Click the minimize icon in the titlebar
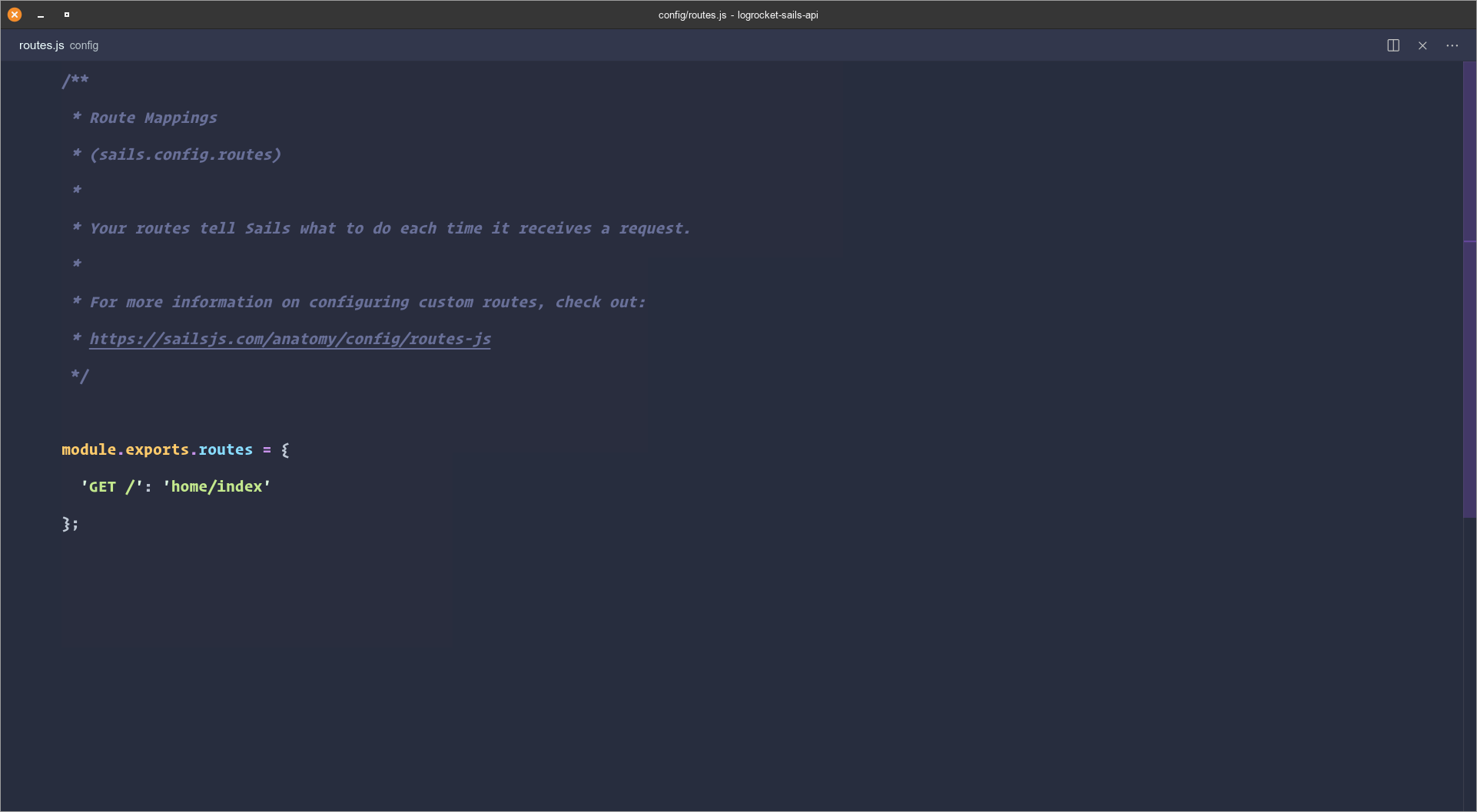The image size is (1477, 812). click(41, 15)
